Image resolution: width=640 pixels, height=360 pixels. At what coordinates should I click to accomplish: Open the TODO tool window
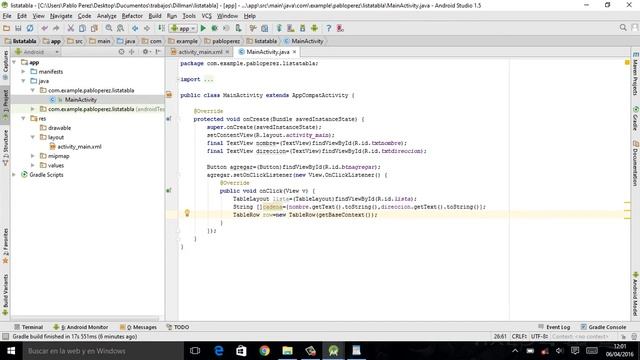[x=178, y=327]
